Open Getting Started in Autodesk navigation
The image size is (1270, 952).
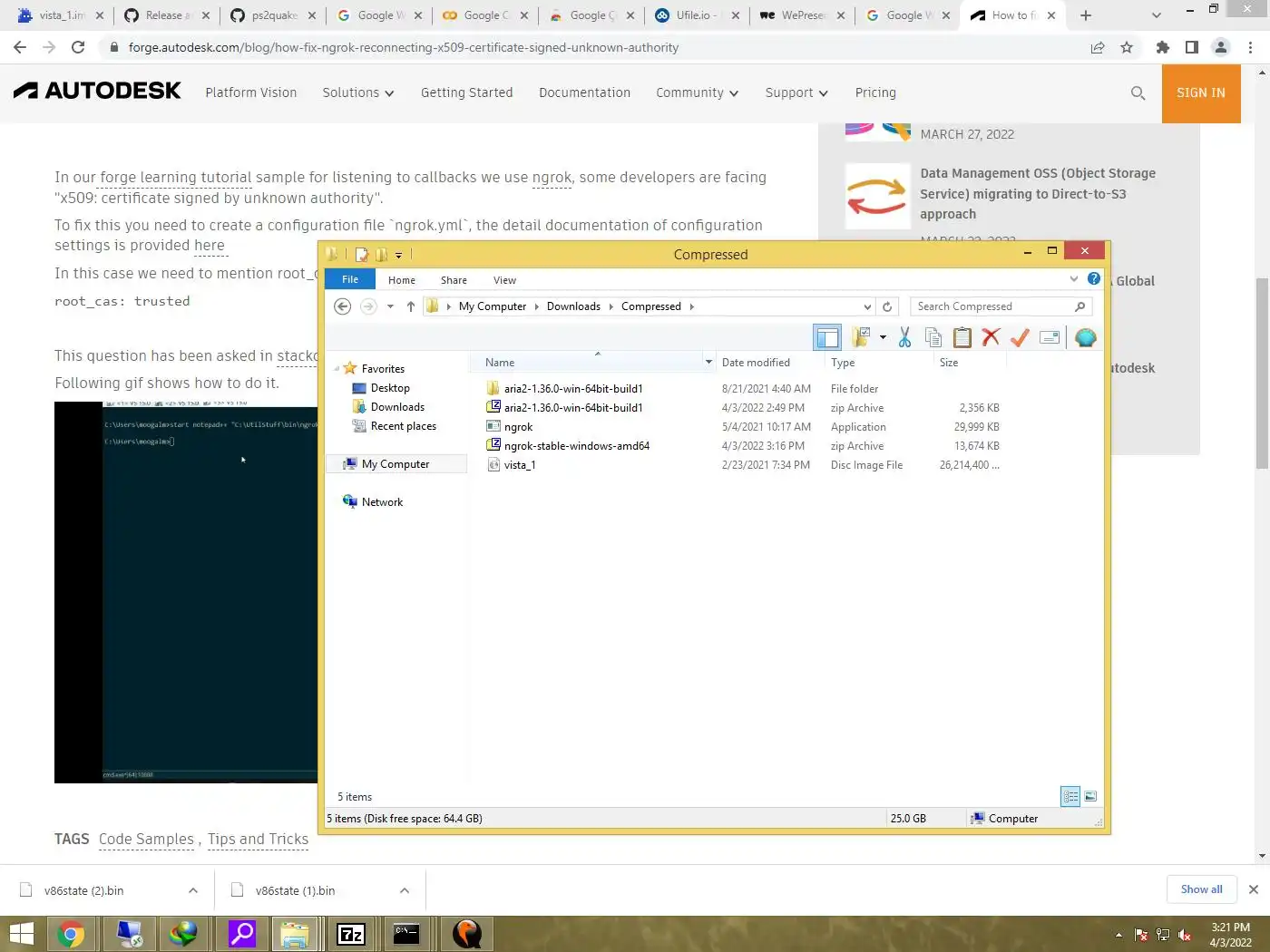467,92
